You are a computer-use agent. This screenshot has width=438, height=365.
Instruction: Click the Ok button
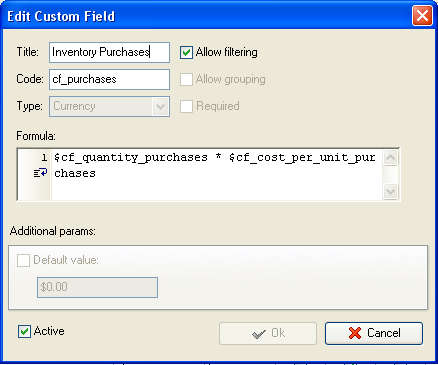(x=268, y=333)
